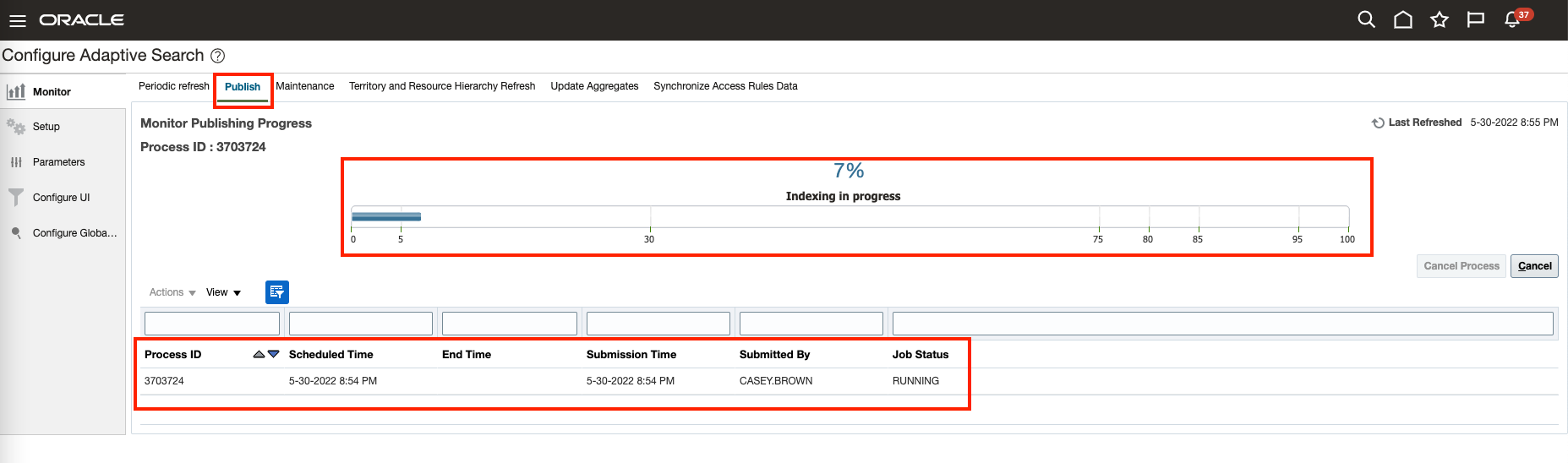This screenshot has height=463, width=1568.
Task: Click the End Time column header
Action: (x=467, y=355)
